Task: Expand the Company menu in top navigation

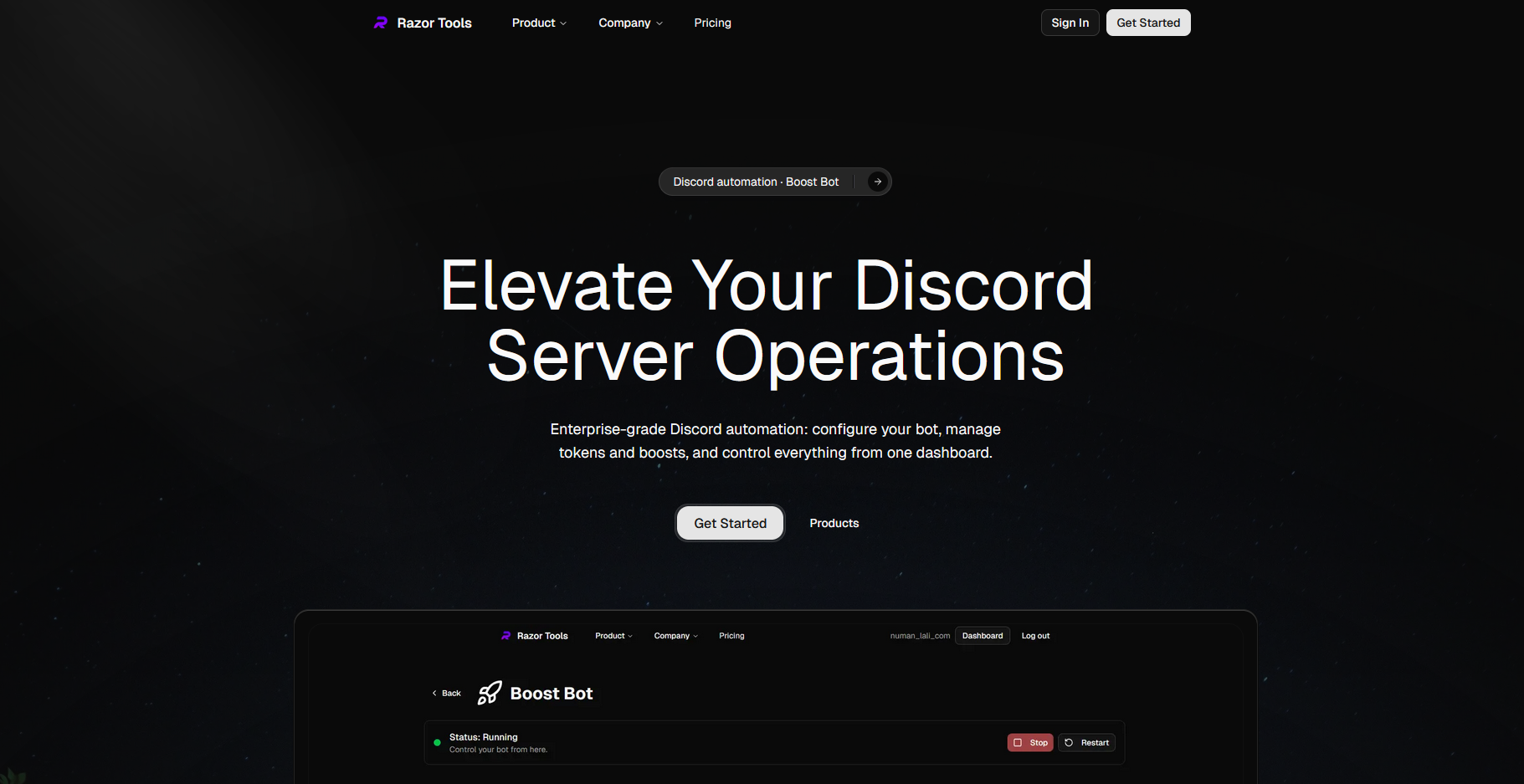Action: [630, 23]
